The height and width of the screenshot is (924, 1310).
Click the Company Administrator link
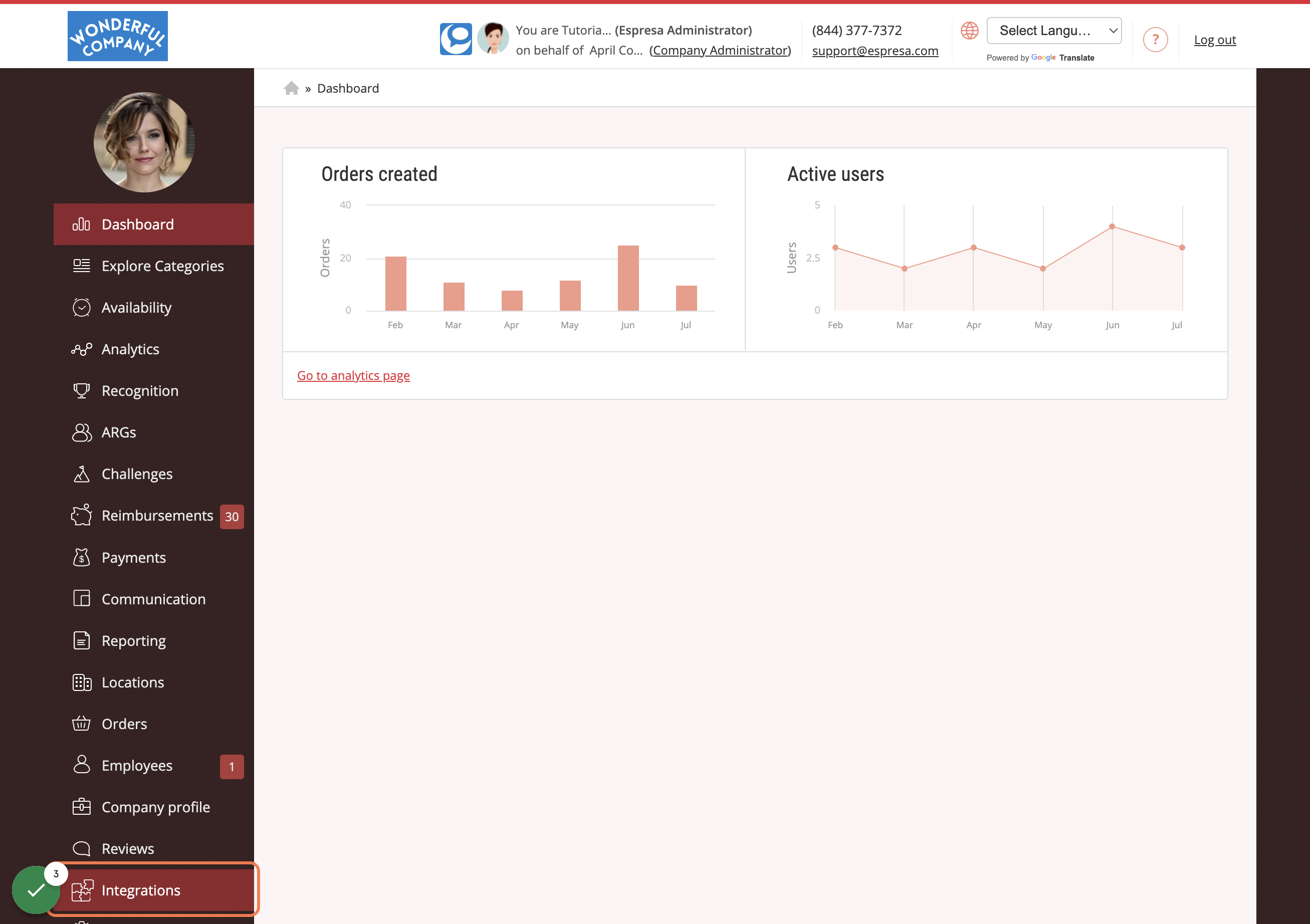click(720, 50)
